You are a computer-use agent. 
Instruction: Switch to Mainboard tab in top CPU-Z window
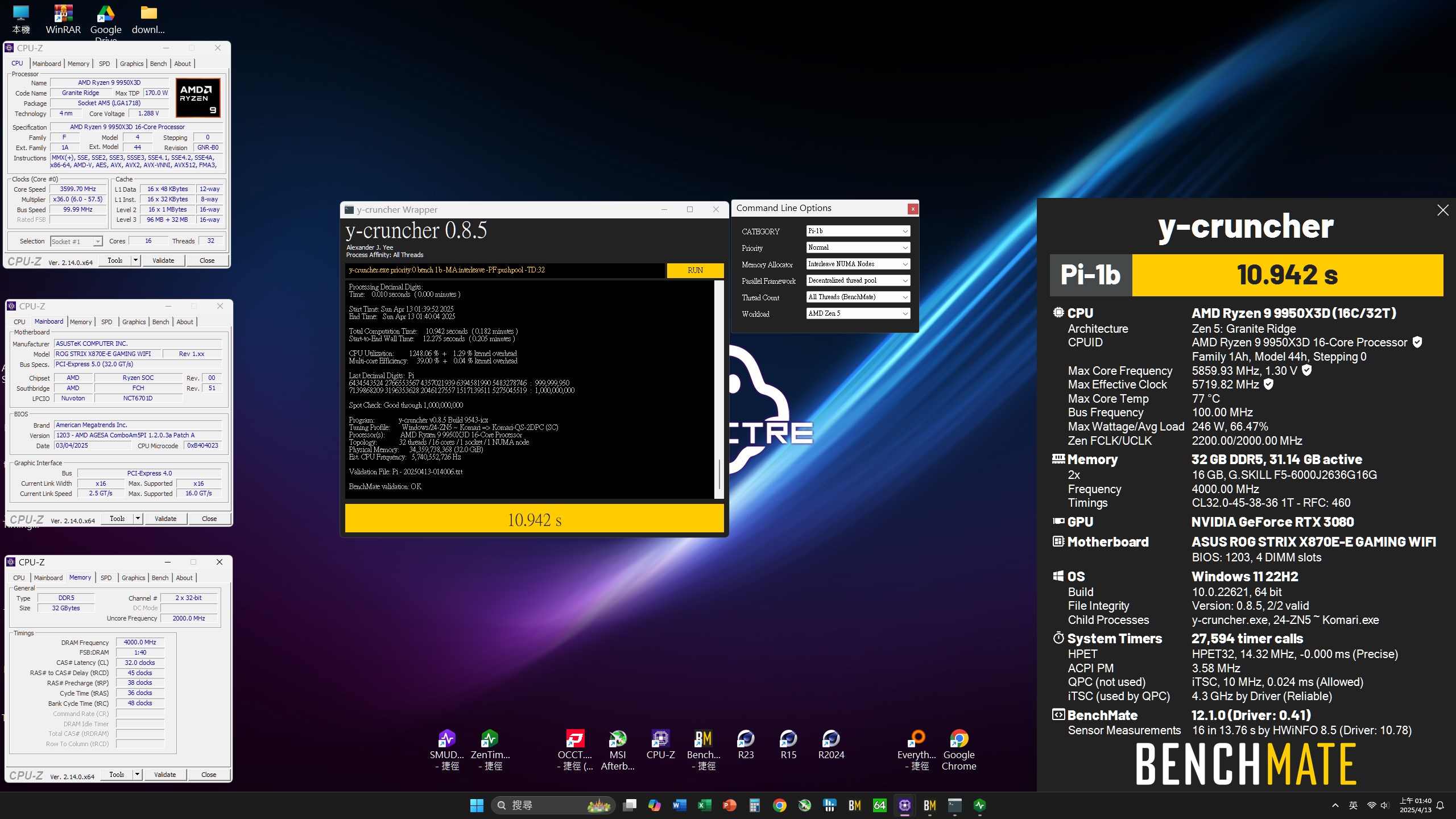(47, 64)
